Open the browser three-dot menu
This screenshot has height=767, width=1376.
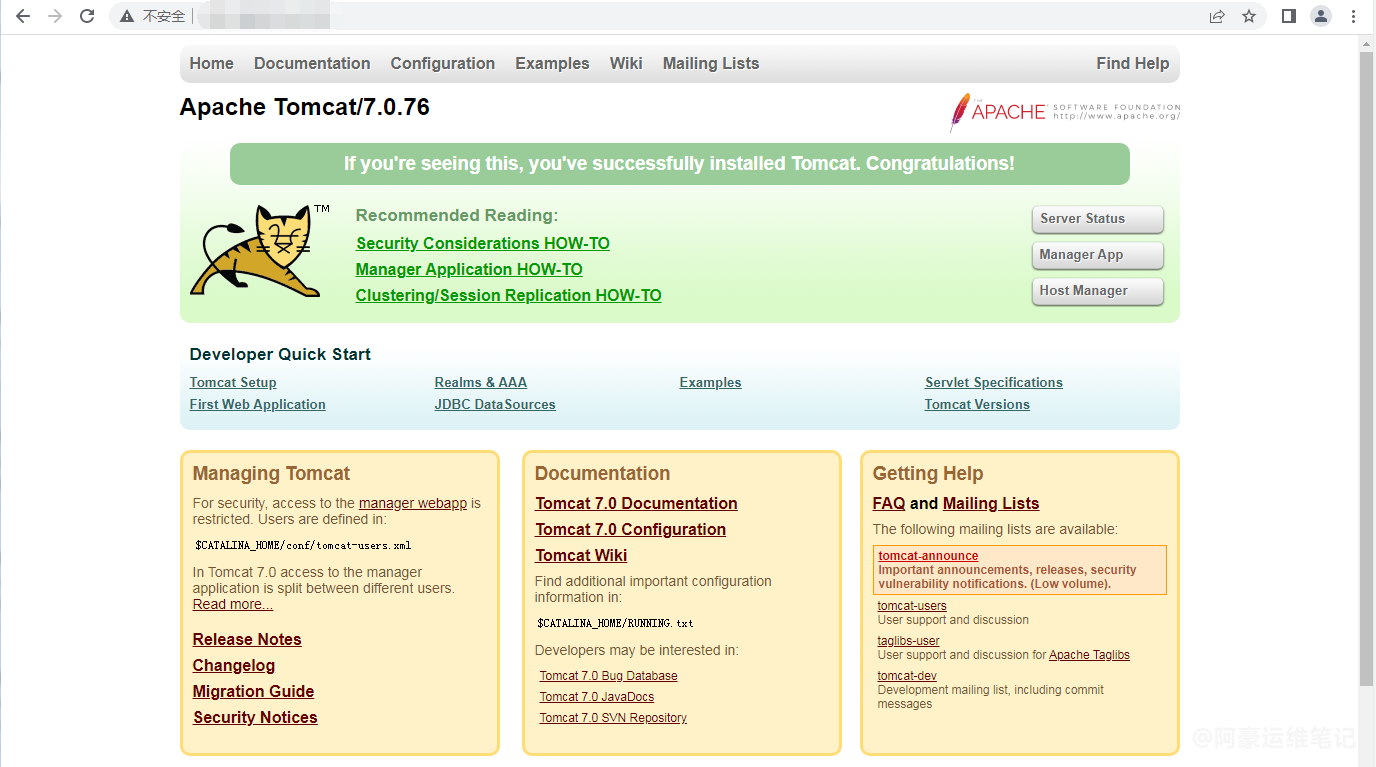tap(1354, 16)
